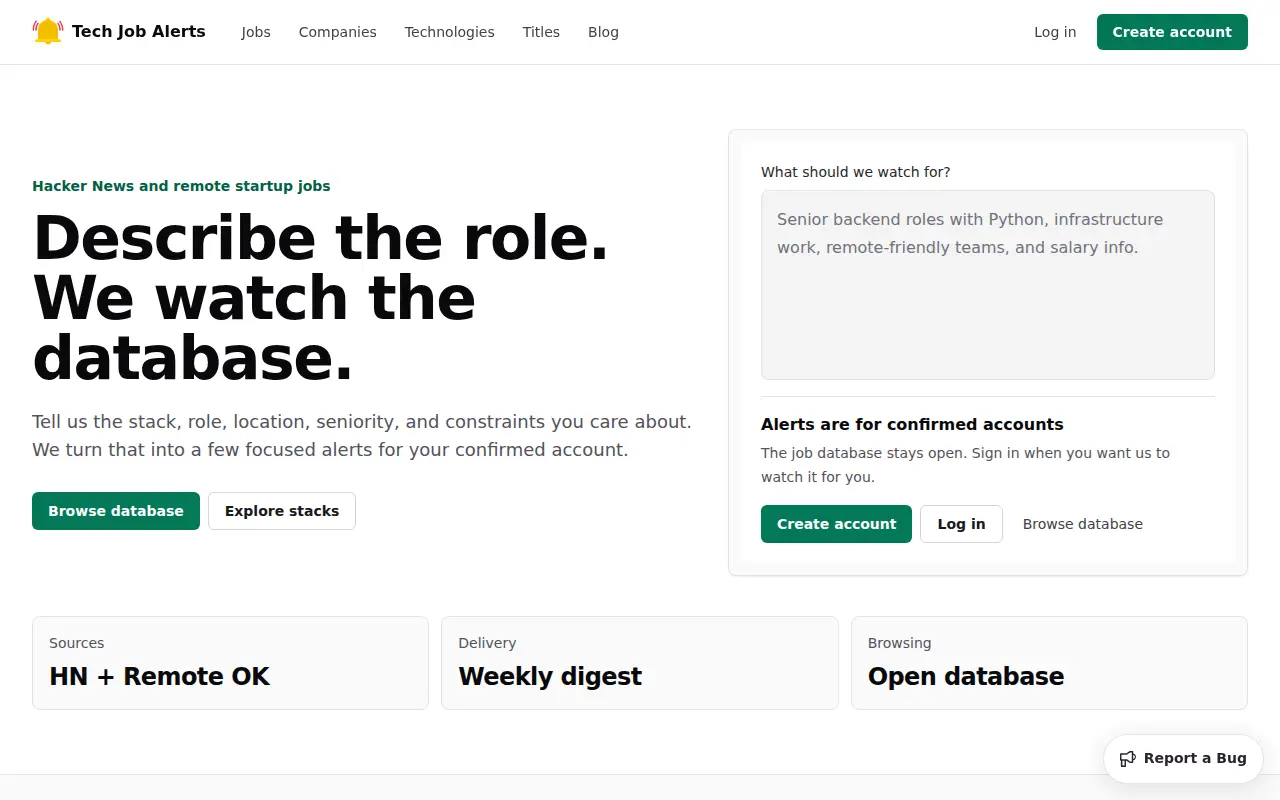This screenshot has width=1280, height=800.
Task: Click Log in in the top header
Action: point(1055,32)
